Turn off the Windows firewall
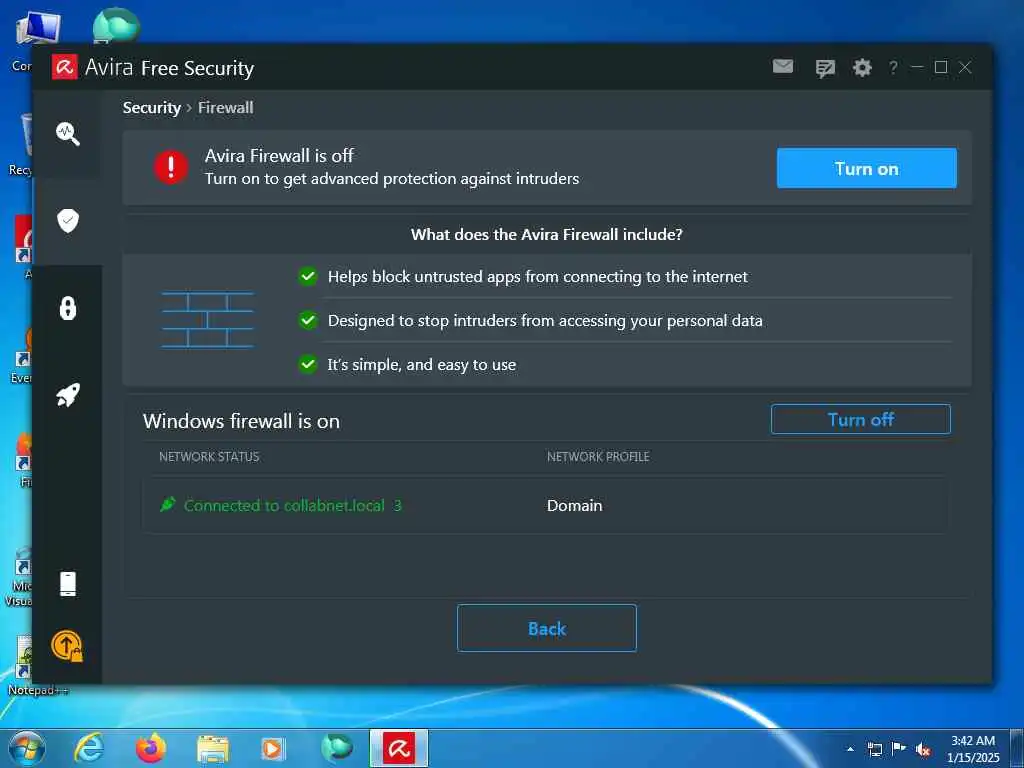This screenshot has width=1024, height=768. pyautogui.click(x=861, y=419)
